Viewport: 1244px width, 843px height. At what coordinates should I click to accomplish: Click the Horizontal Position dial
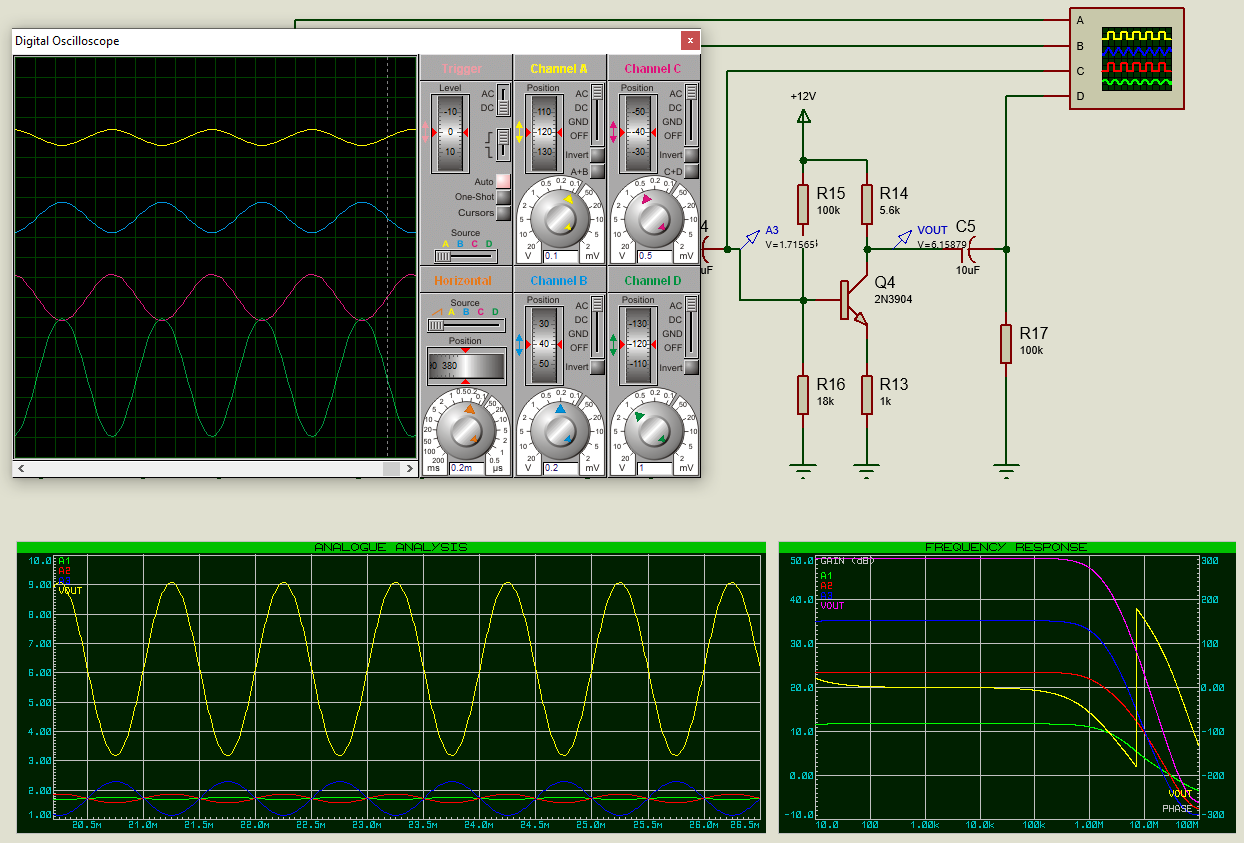[x=465, y=366]
